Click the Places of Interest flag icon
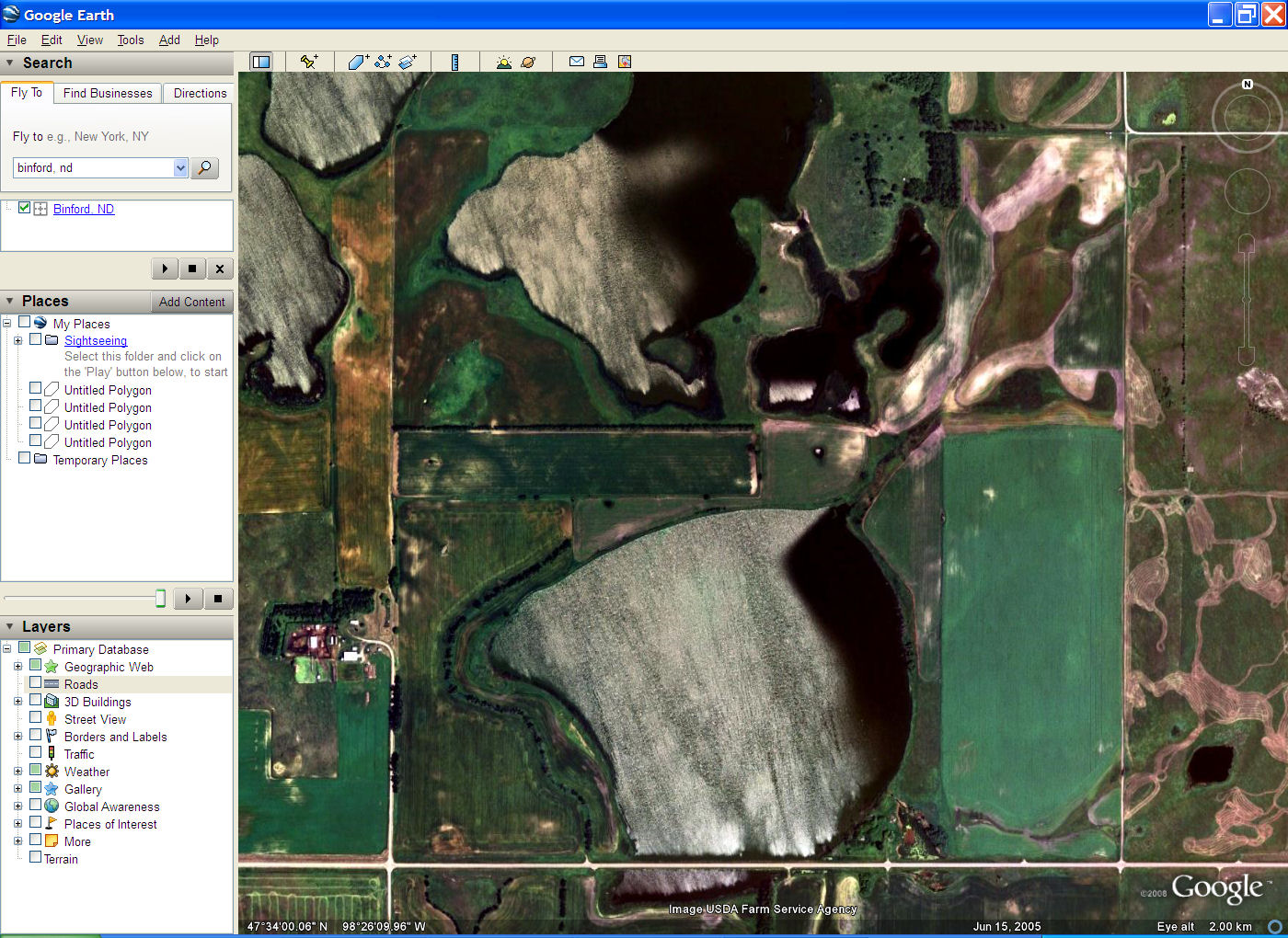Image resolution: width=1288 pixels, height=938 pixels. [52, 824]
